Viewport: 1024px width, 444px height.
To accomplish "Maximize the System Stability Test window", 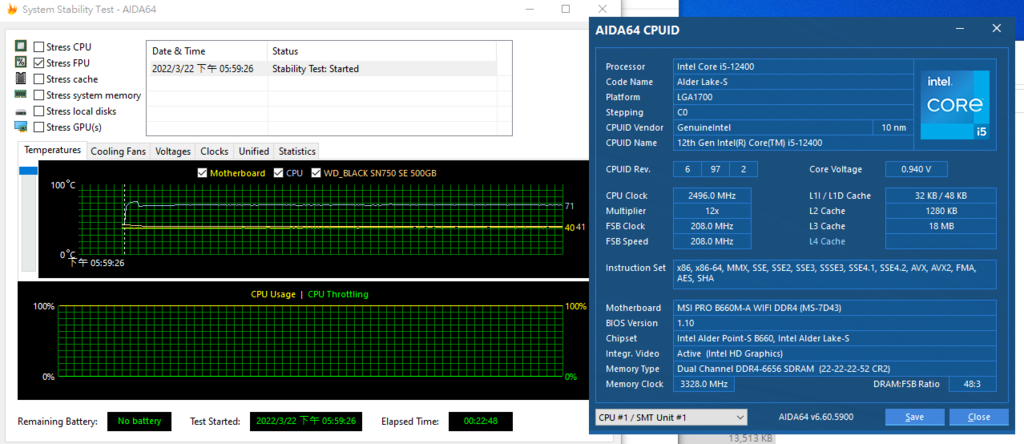I will pyautogui.click(x=566, y=9).
